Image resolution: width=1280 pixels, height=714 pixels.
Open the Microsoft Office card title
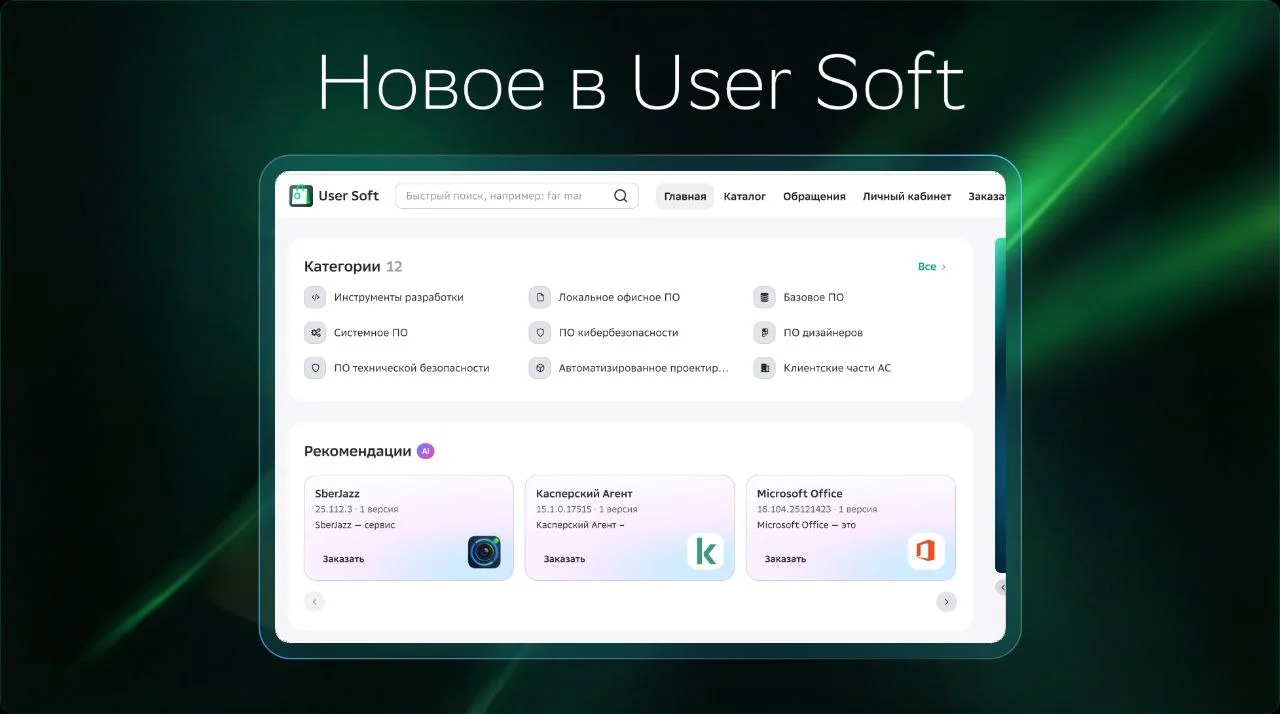pyautogui.click(x=800, y=493)
